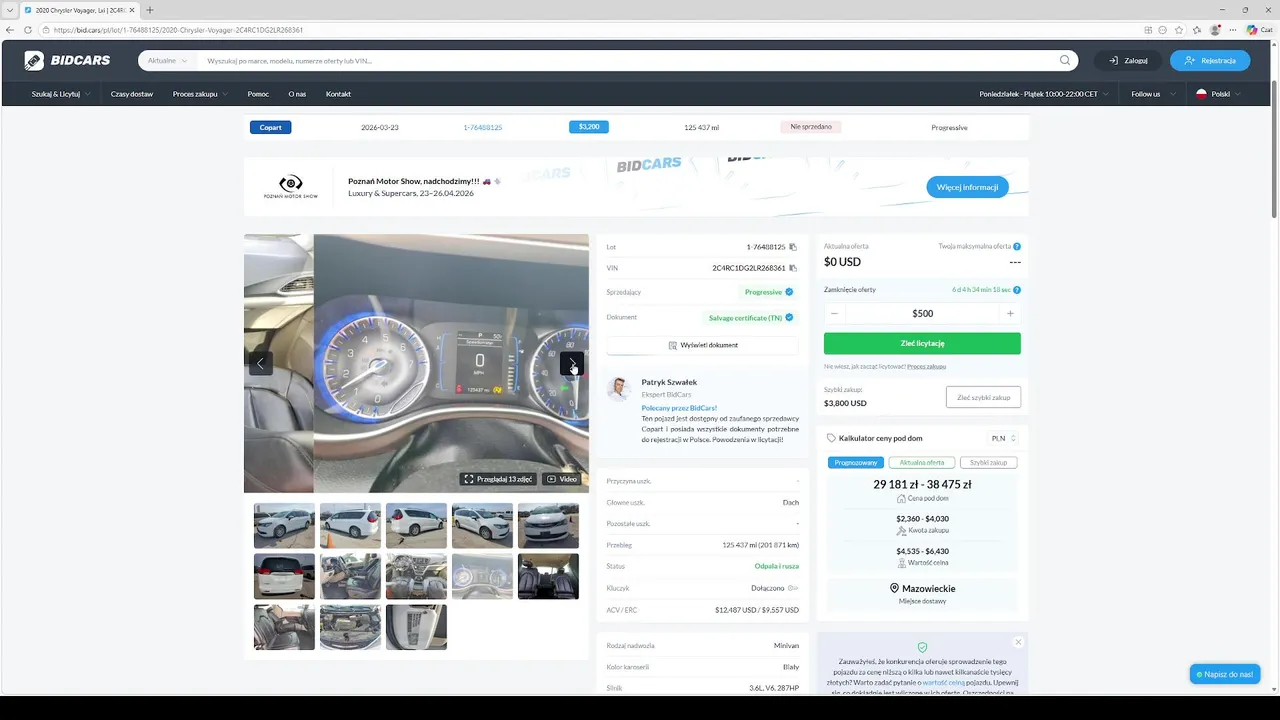This screenshot has height=720, width=1280.
Task: Click the green Zleć licytację button
Action: coord(922,343)
